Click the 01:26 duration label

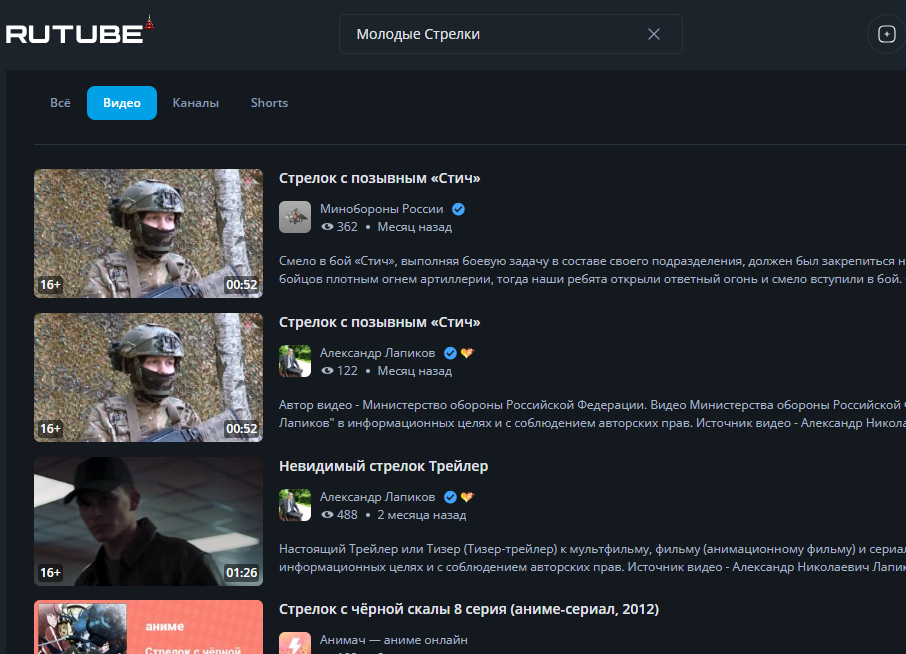pos(242,573)
